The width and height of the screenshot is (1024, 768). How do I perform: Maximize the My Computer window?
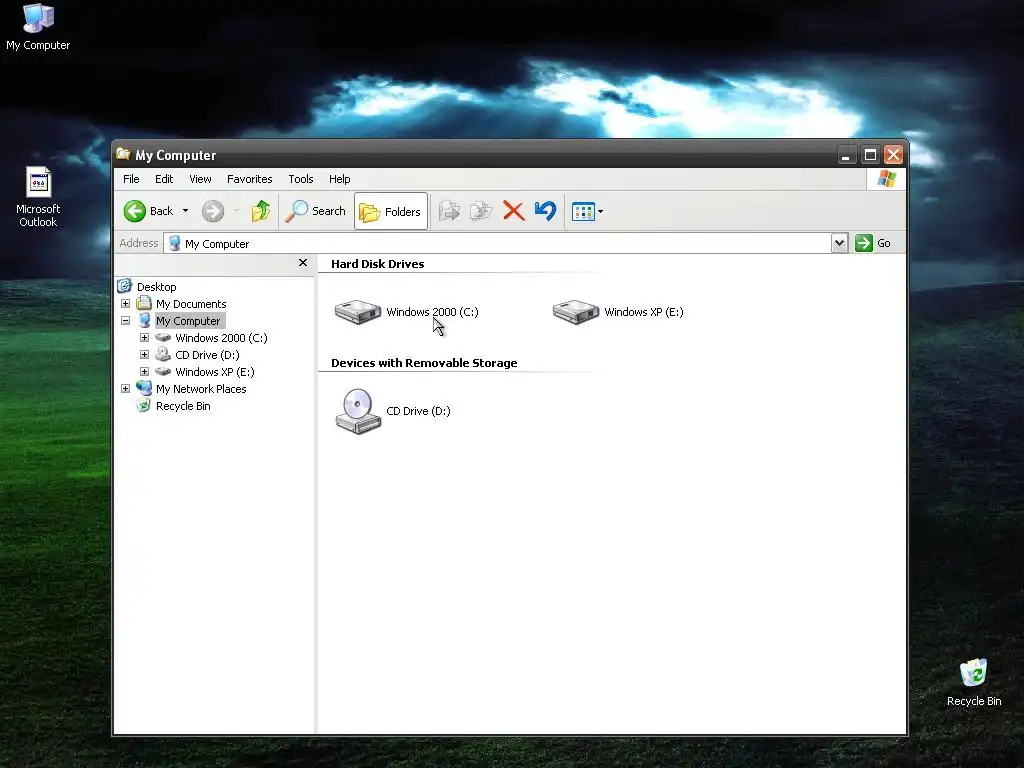click(x=870, y=155)
